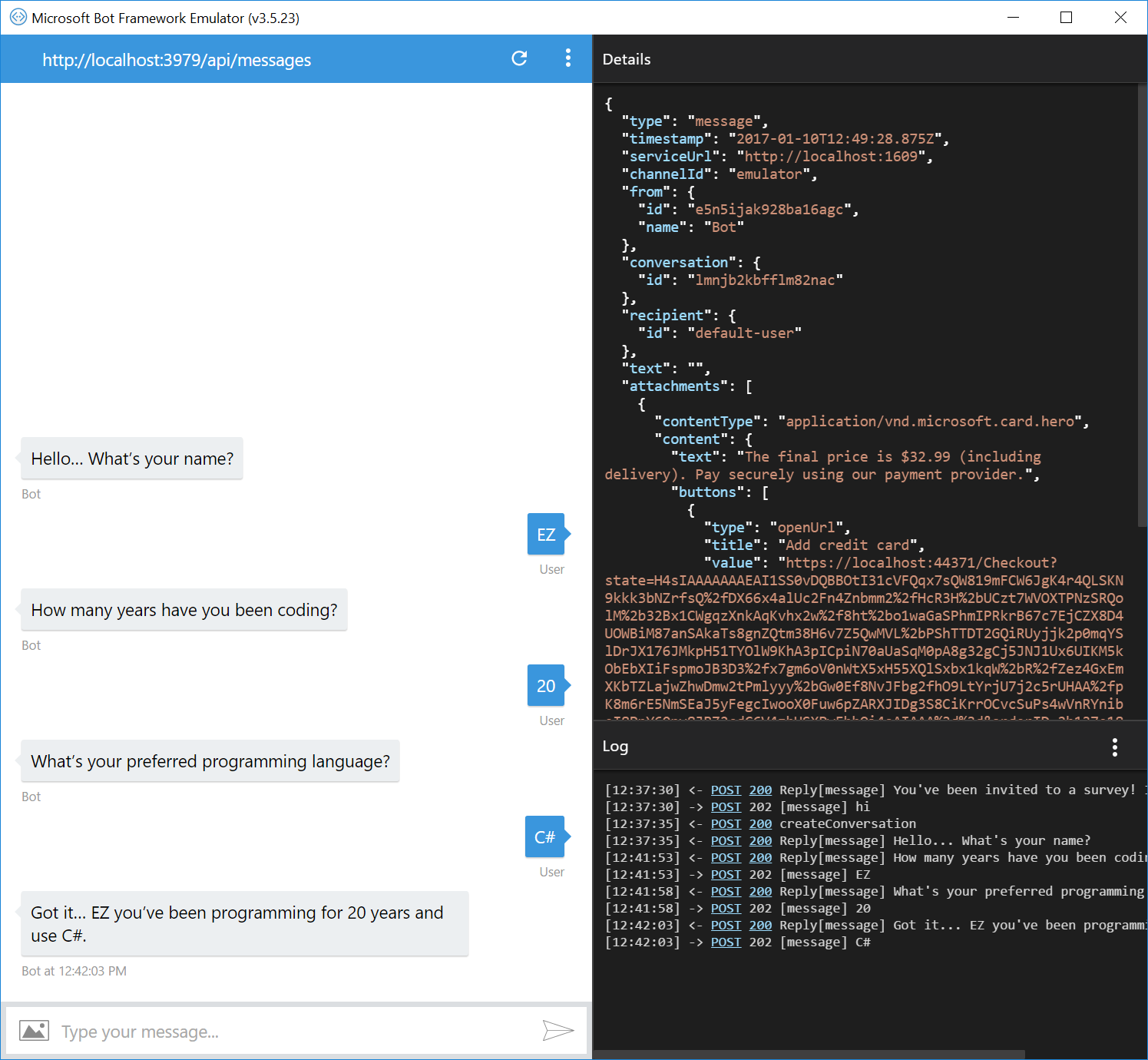Click the Log panel horizontal scrollbar
The height and width of the screenshot is (1060, 1148).
pyautogui.click(x=809, y=1055)
